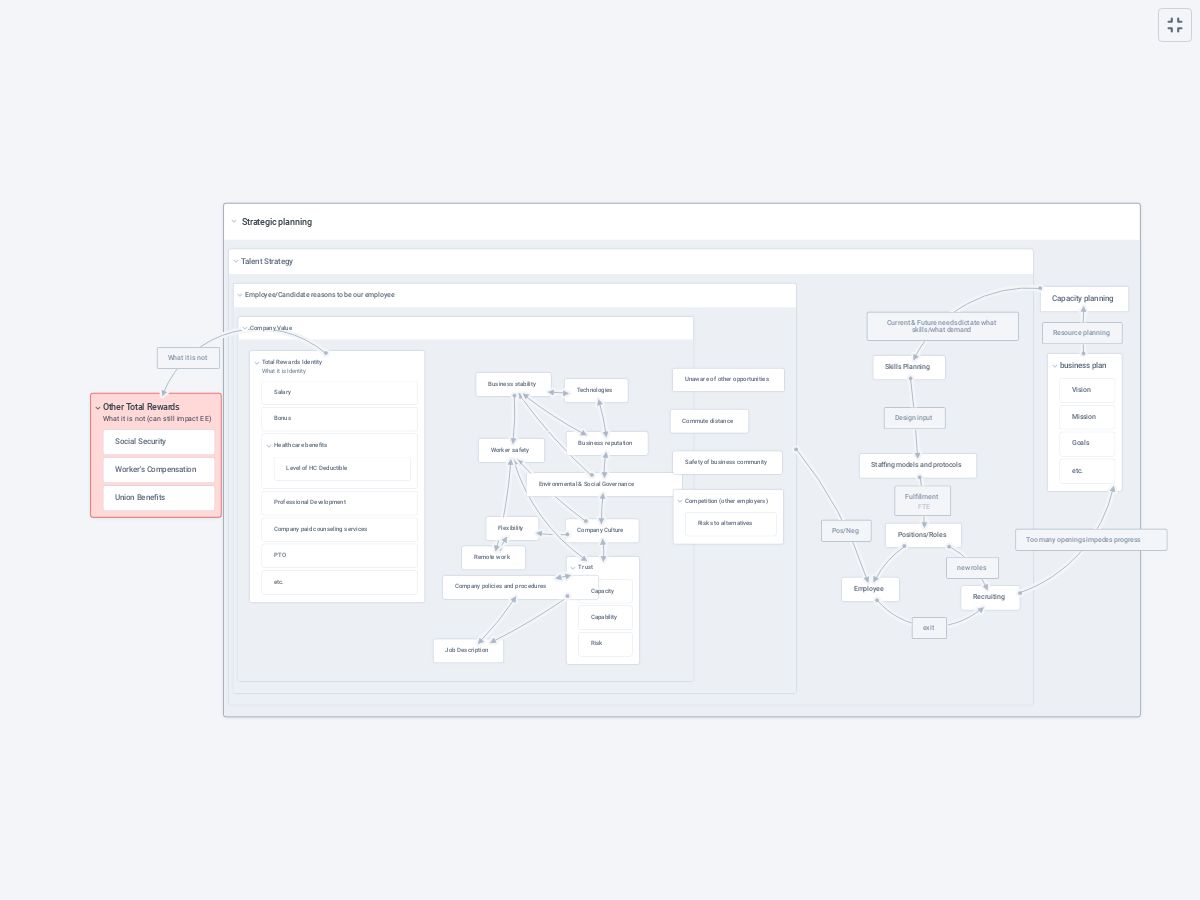The image size is (1200, 900).
Task: Click the Job Description node
Action: tap(467, 651)
